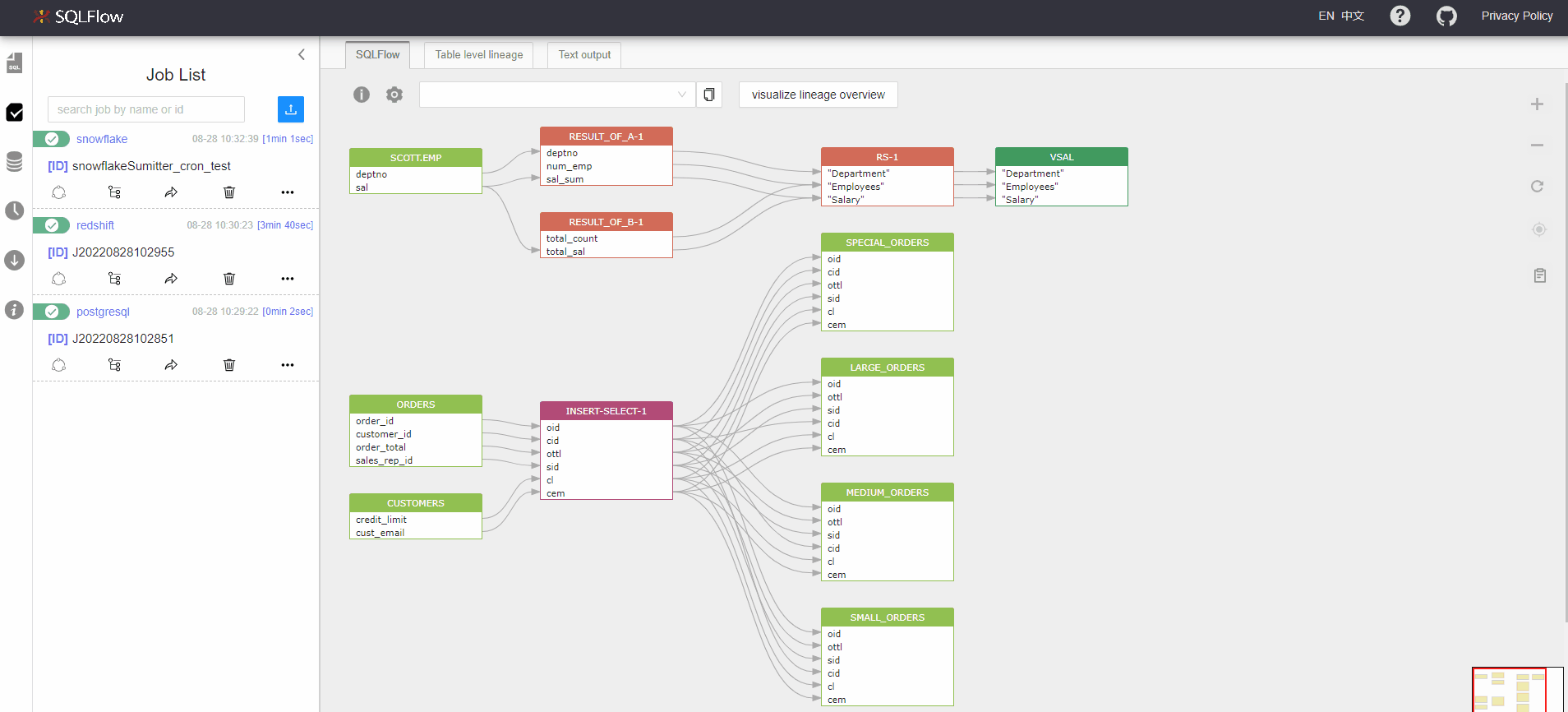Toggle the postgresql job status check
Image resolution: width=1568 pixels, height=712 pixels.
point(52,312)
